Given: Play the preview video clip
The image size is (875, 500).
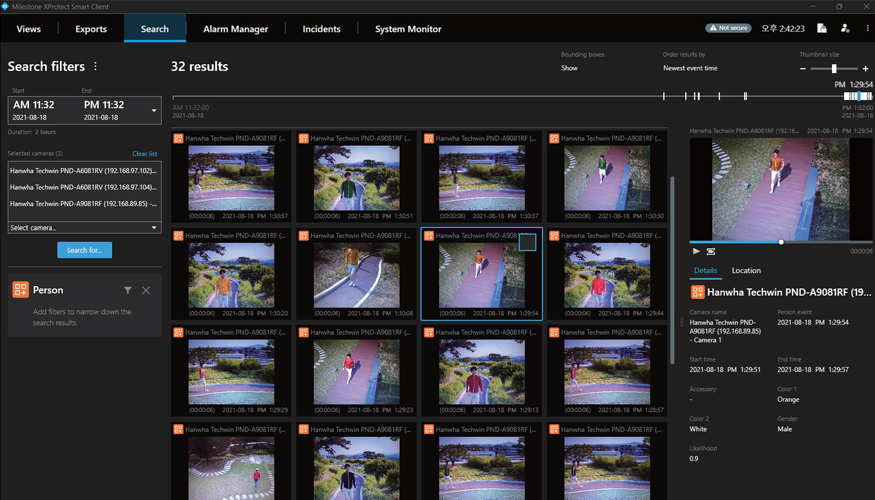Looking at the screenshot, I should [x=696, y=252].
